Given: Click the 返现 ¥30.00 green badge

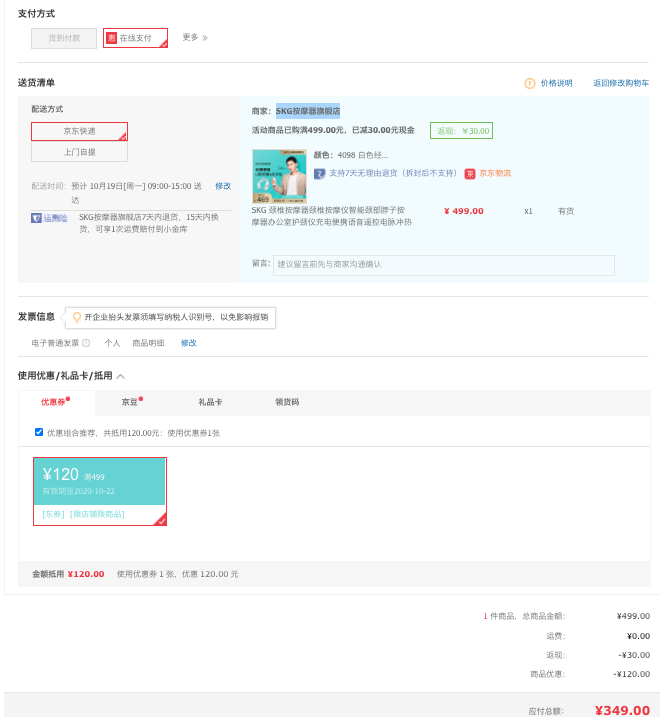Looking at the screenshot, I should [x=461, y=131].
